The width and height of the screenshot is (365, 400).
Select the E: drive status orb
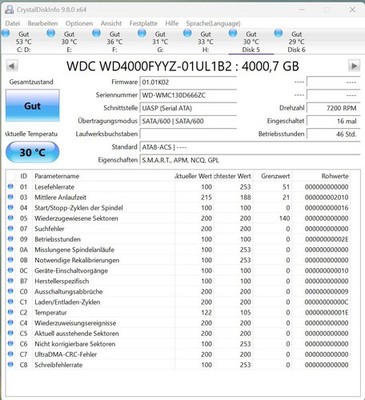[51, 33]
